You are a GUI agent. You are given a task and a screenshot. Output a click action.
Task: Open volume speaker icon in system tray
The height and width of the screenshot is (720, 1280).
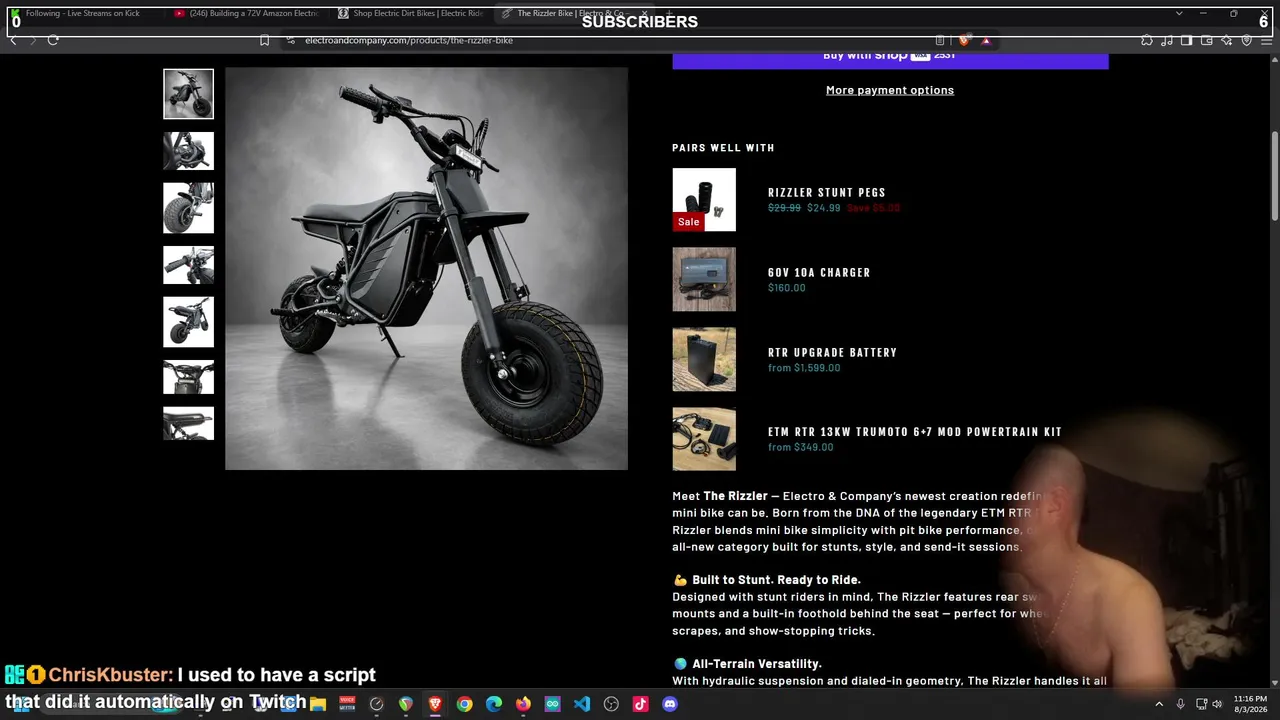[1217, 704]
